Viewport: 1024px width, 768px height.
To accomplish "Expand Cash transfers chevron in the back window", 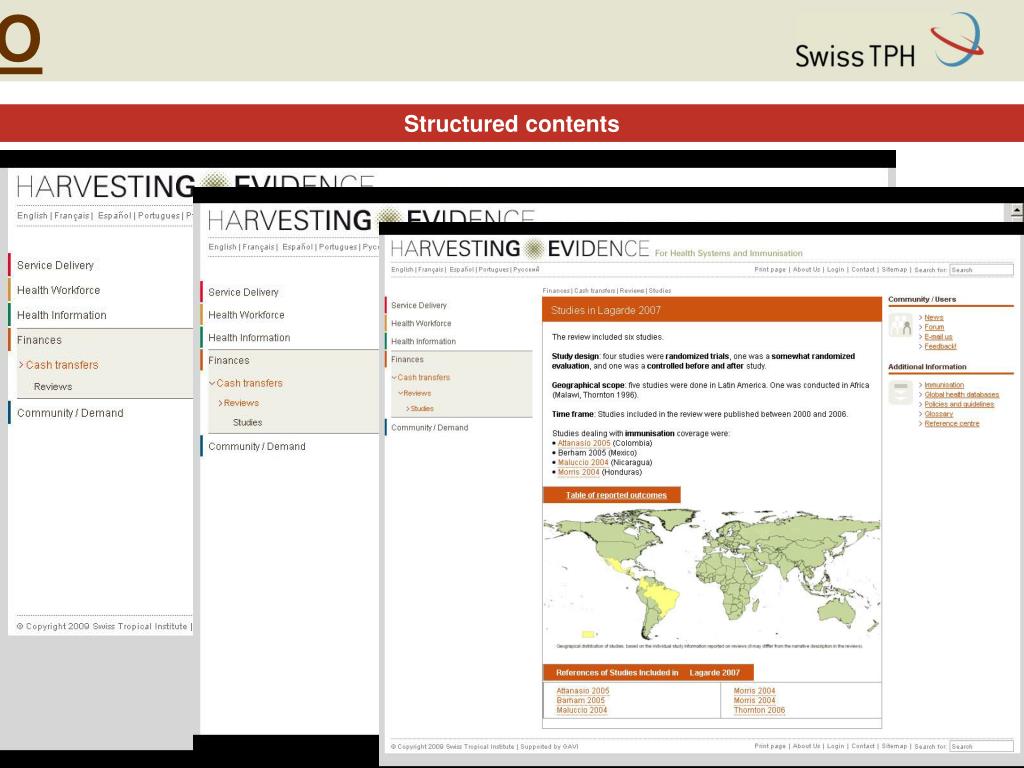I will click(21, 364).
